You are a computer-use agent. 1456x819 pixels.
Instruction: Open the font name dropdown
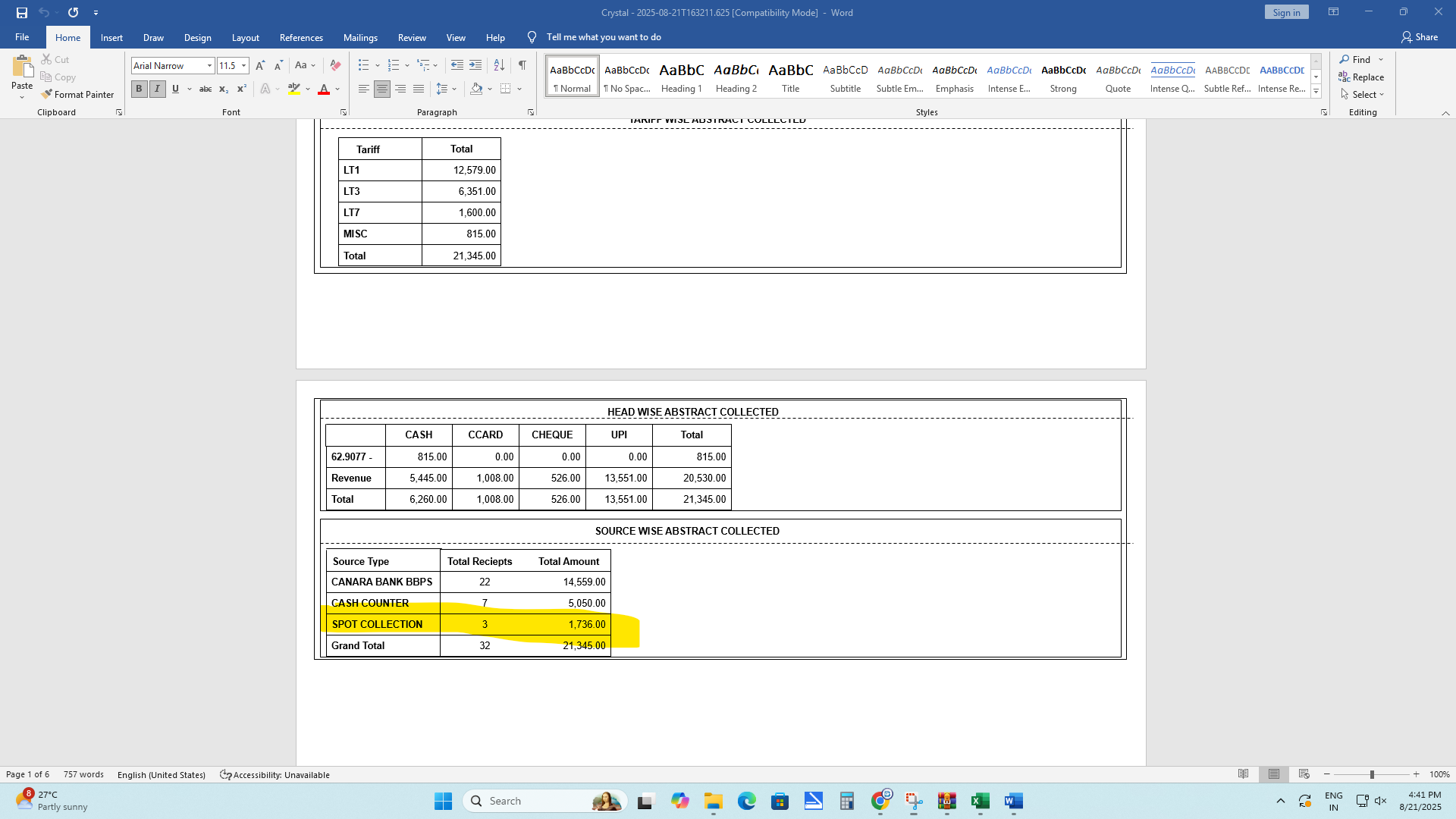(x=210, y=66)
